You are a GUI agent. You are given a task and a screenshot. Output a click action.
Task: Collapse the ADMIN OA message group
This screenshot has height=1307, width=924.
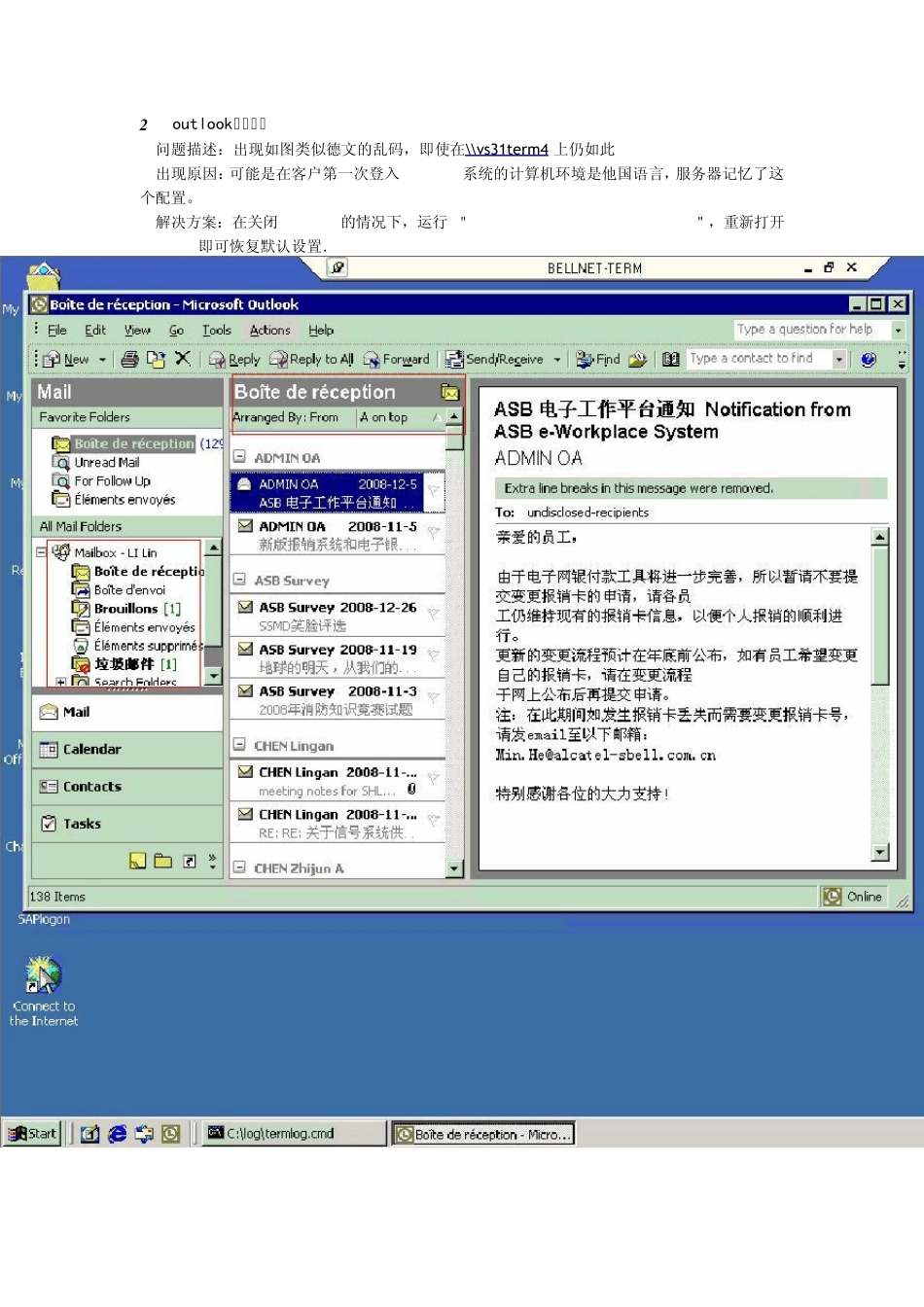pos(239,456)
